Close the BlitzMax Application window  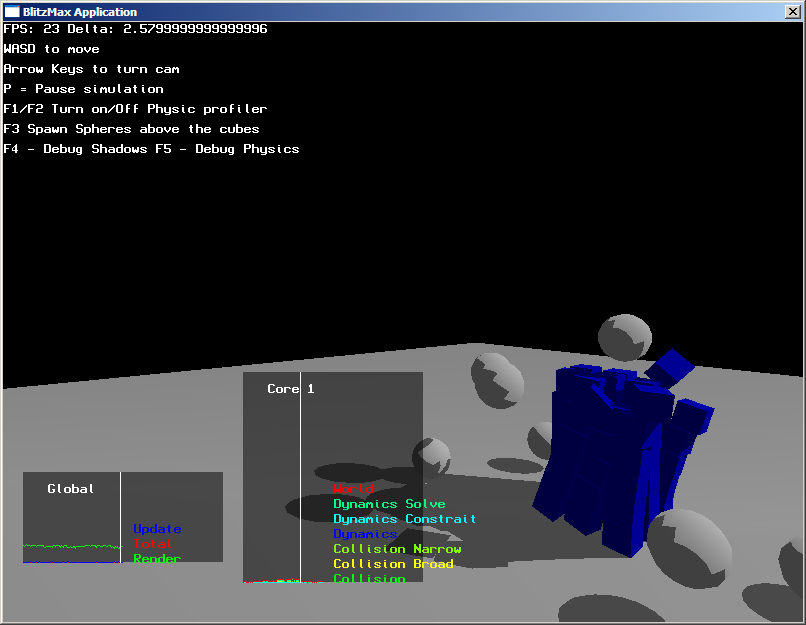tap(793, 11)
